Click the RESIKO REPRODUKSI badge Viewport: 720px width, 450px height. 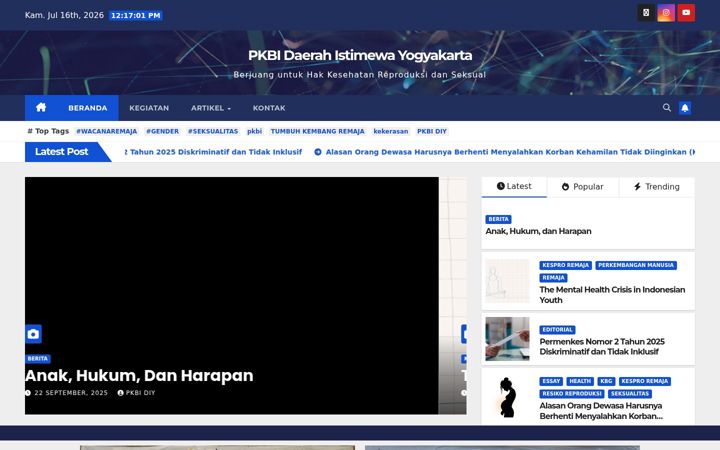(x=572, y=394)
